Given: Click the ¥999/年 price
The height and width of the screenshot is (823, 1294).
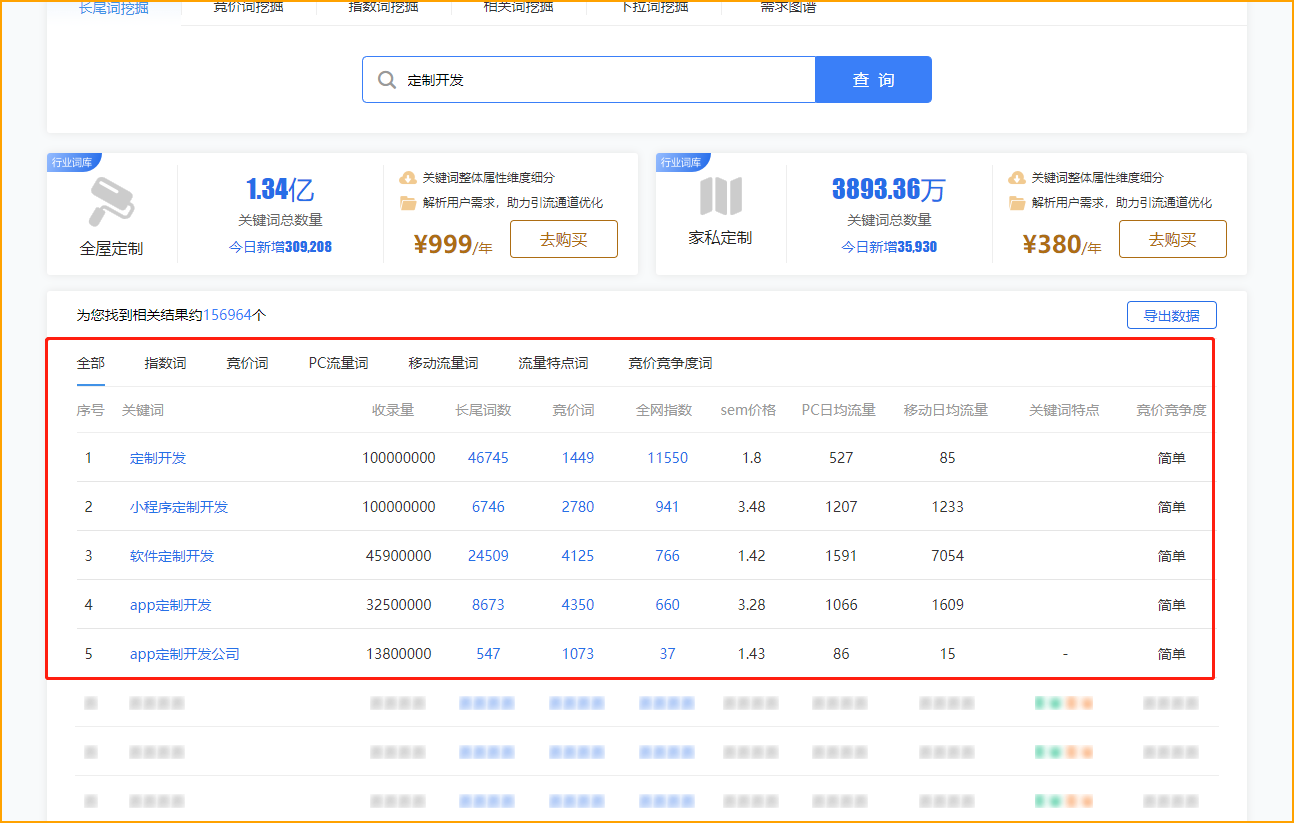Looking at the screenshot, I should pos(452,245).
